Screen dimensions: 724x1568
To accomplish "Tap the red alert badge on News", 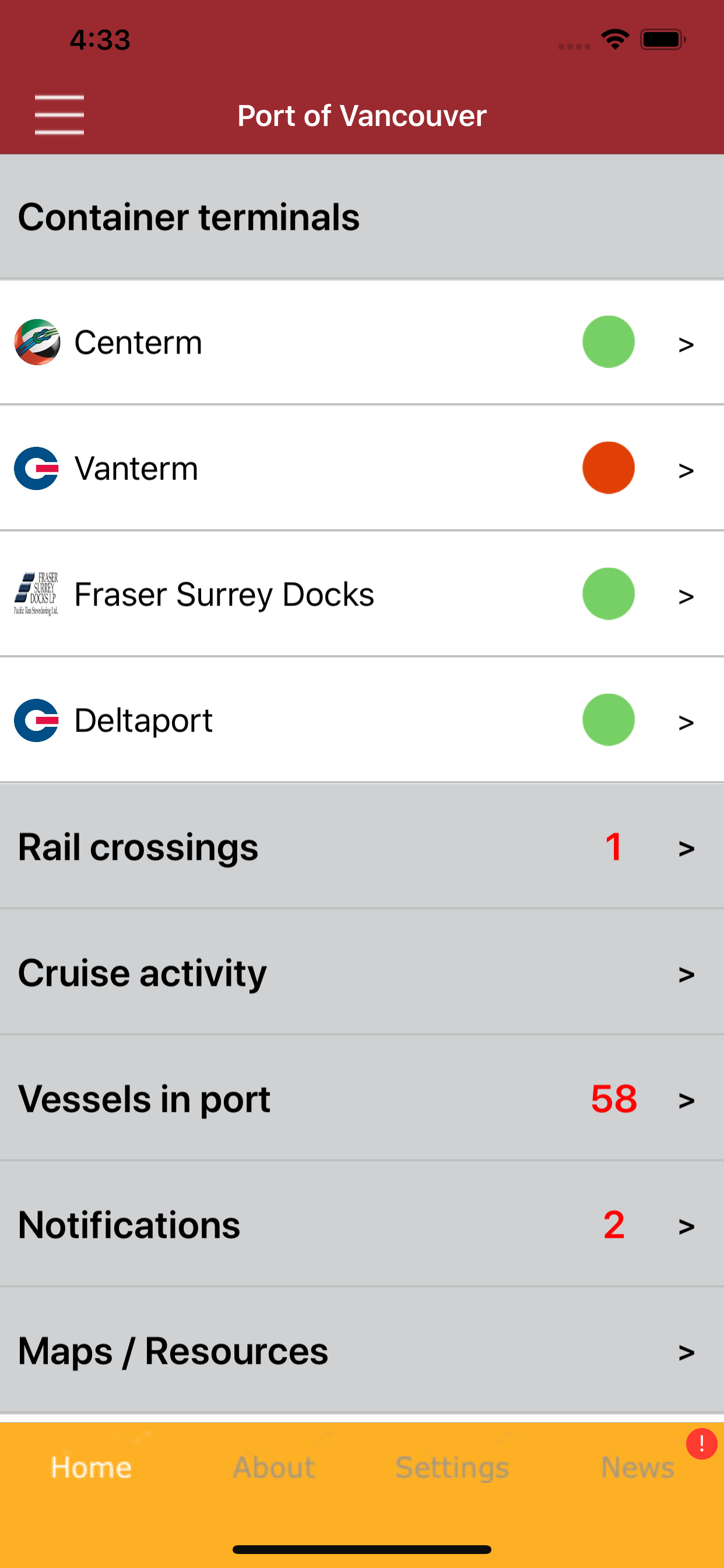I will 701,1444.
